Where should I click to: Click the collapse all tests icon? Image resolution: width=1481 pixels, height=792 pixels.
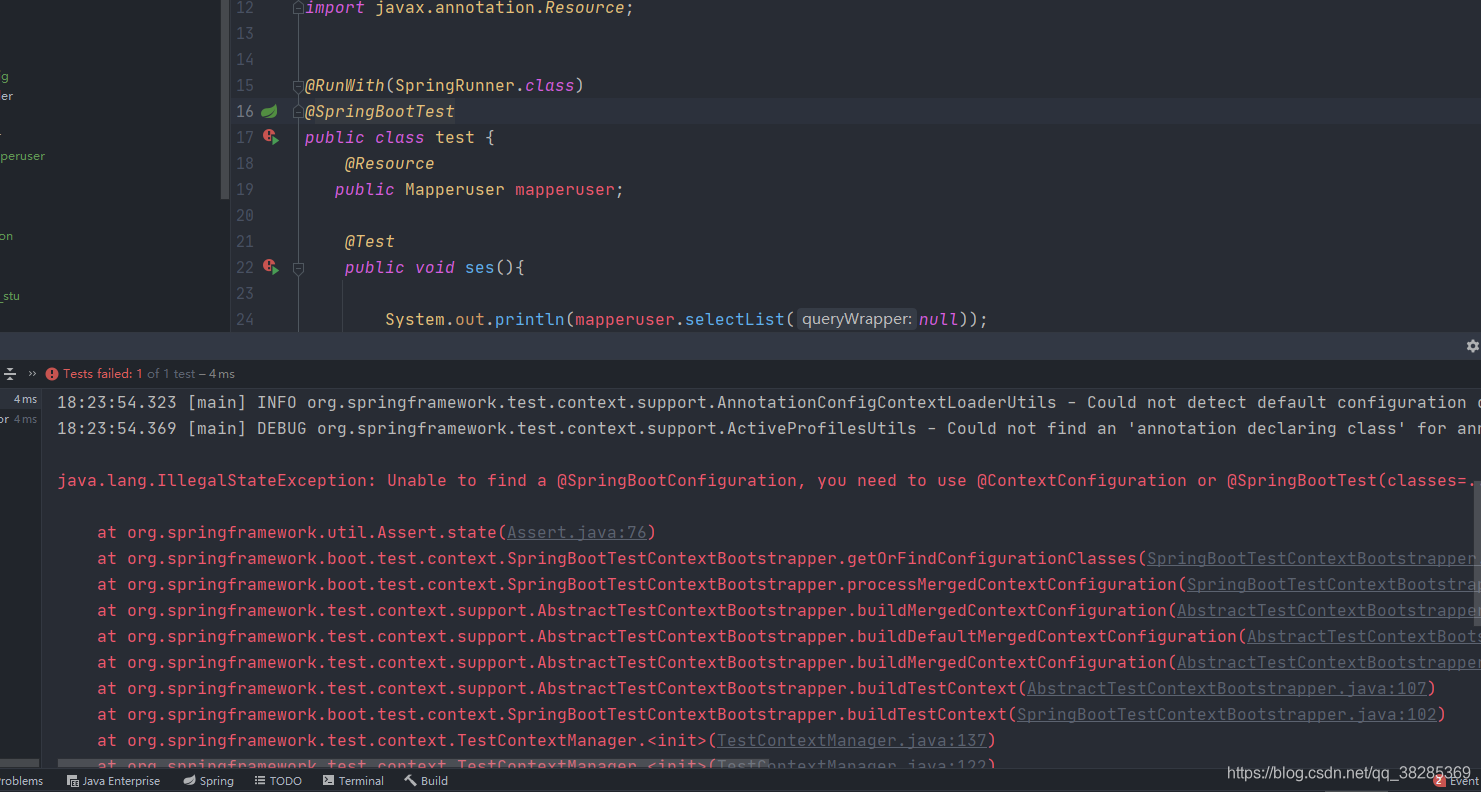tap(10, 374)
